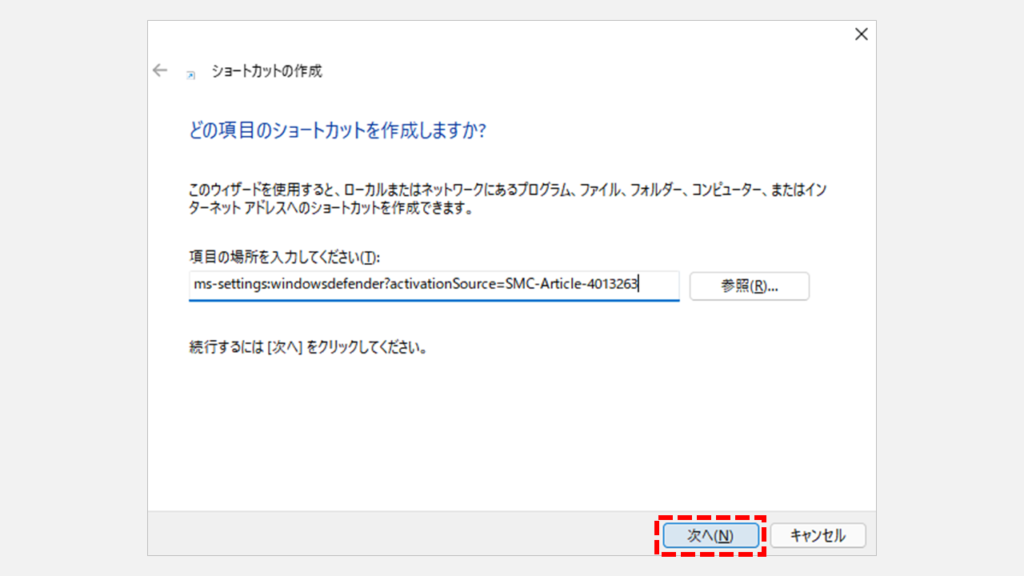
Task: Click the shortcut wizard title icon
Action: (191, 75)
